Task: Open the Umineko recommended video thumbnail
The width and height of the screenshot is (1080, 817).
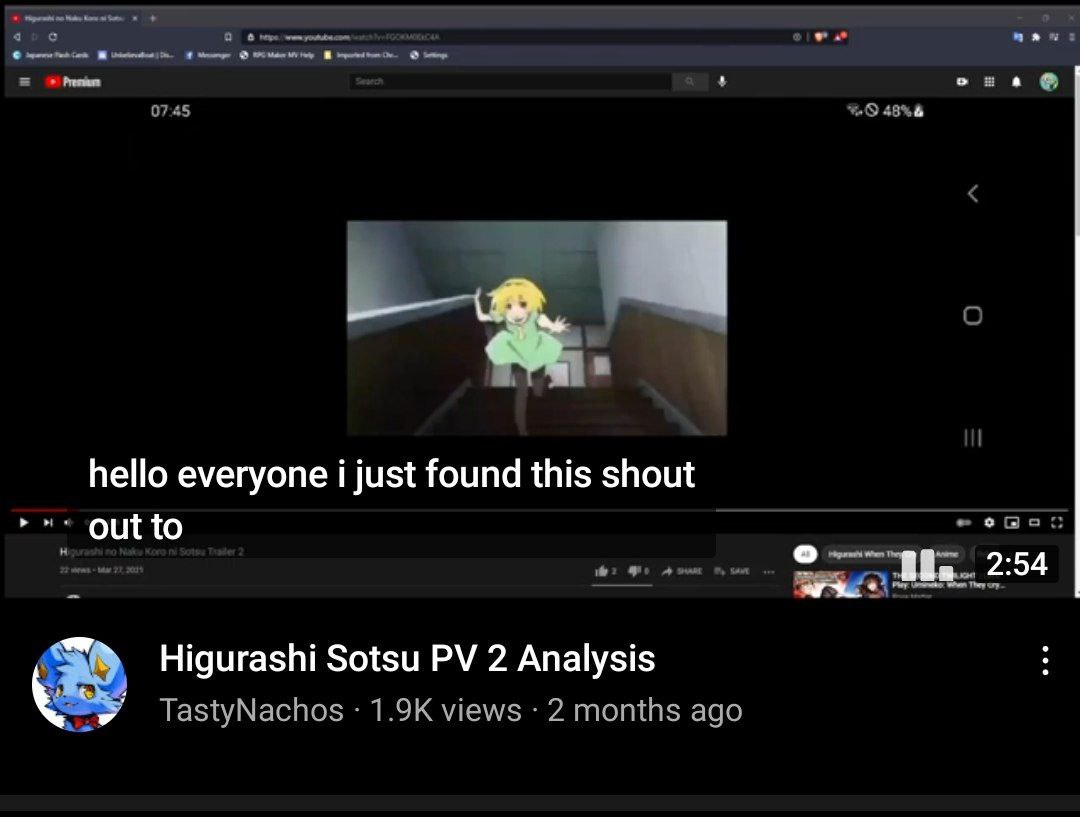Action: pyautogui.click(x=841, y=583)
